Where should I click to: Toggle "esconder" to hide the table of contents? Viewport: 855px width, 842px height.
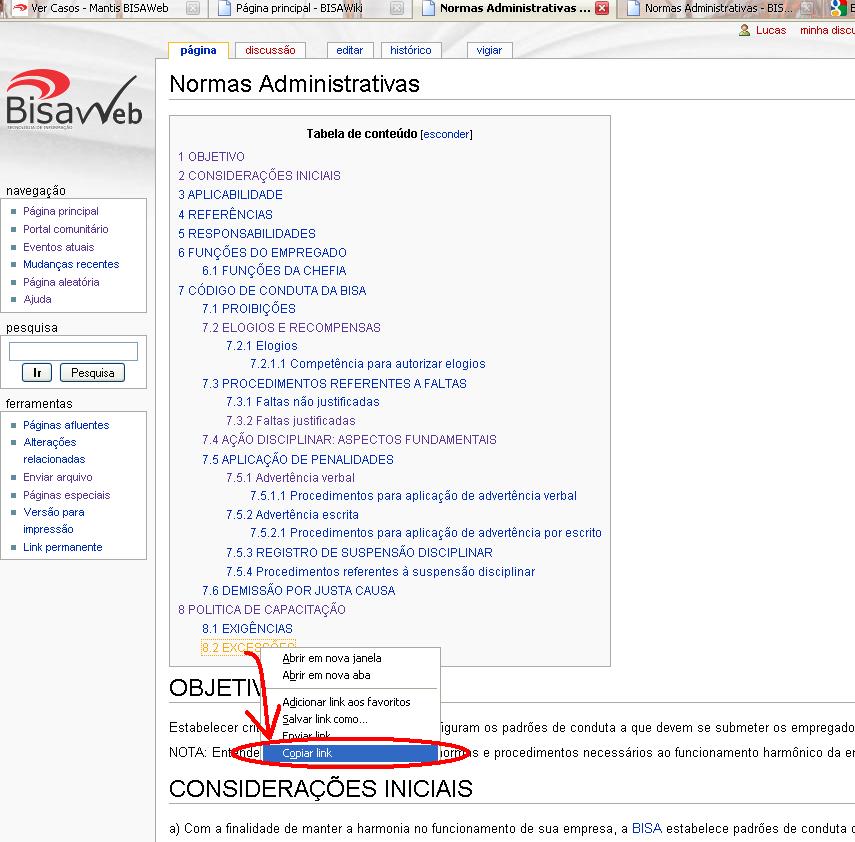point(446,133)
